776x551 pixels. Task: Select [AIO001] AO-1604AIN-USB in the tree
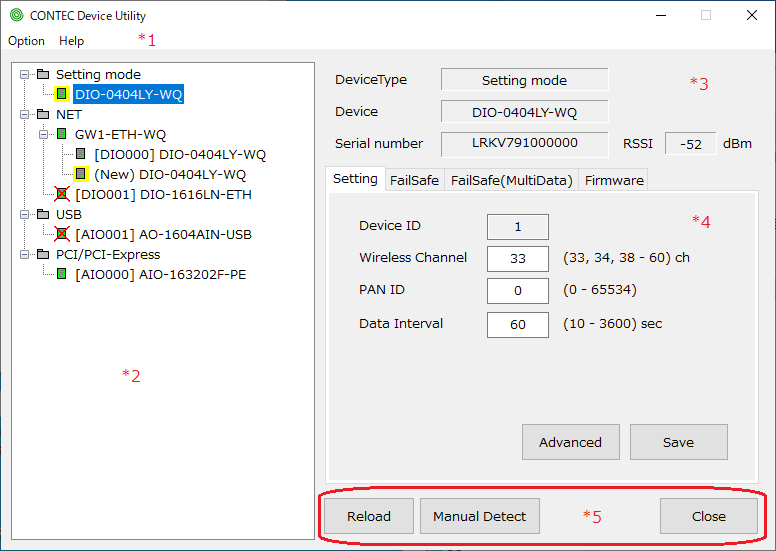(x=163, y=234)
